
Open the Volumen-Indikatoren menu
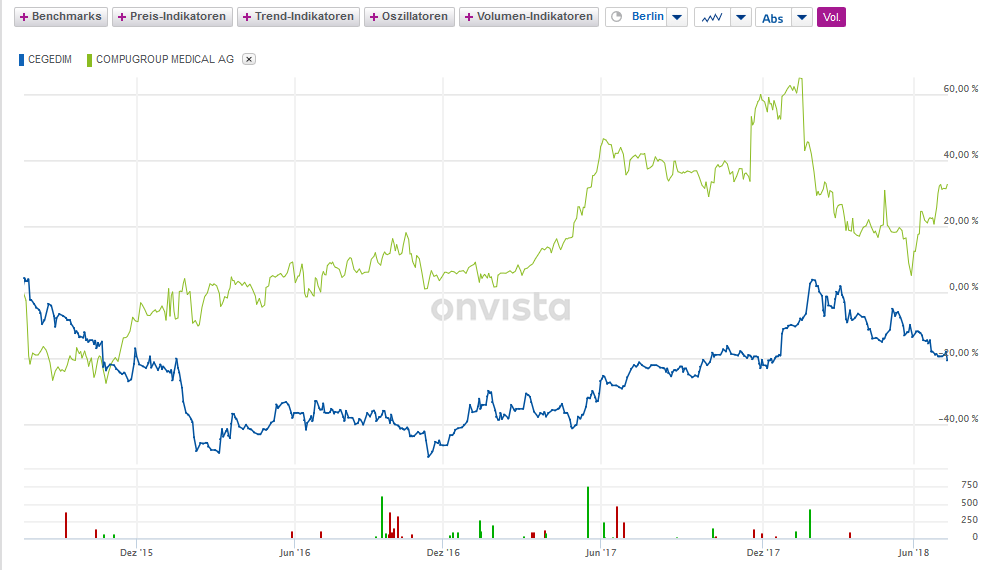click(x=529, y=17)
